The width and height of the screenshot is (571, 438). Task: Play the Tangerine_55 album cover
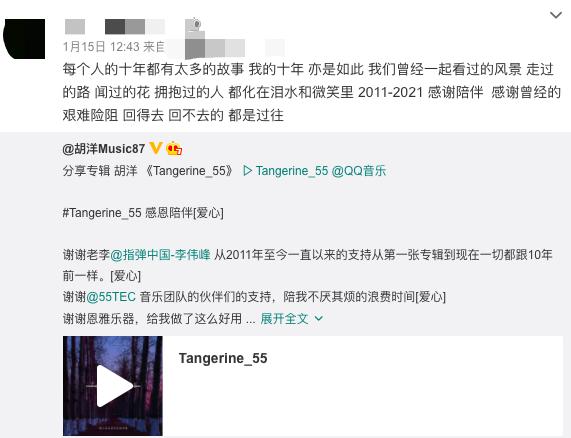tap(113, 386)
